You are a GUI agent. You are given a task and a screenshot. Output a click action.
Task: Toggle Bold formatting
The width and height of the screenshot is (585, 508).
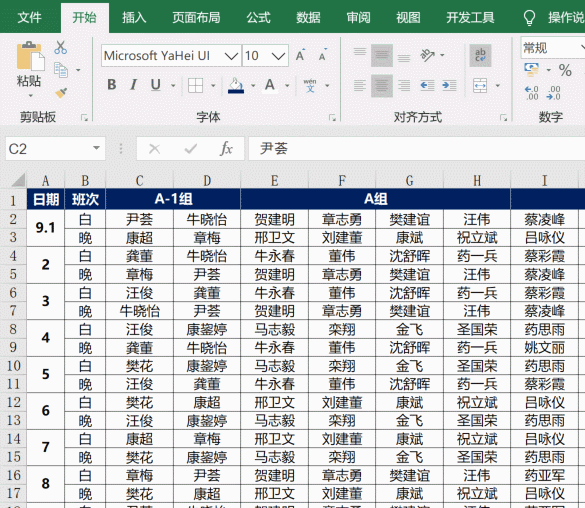112,85
